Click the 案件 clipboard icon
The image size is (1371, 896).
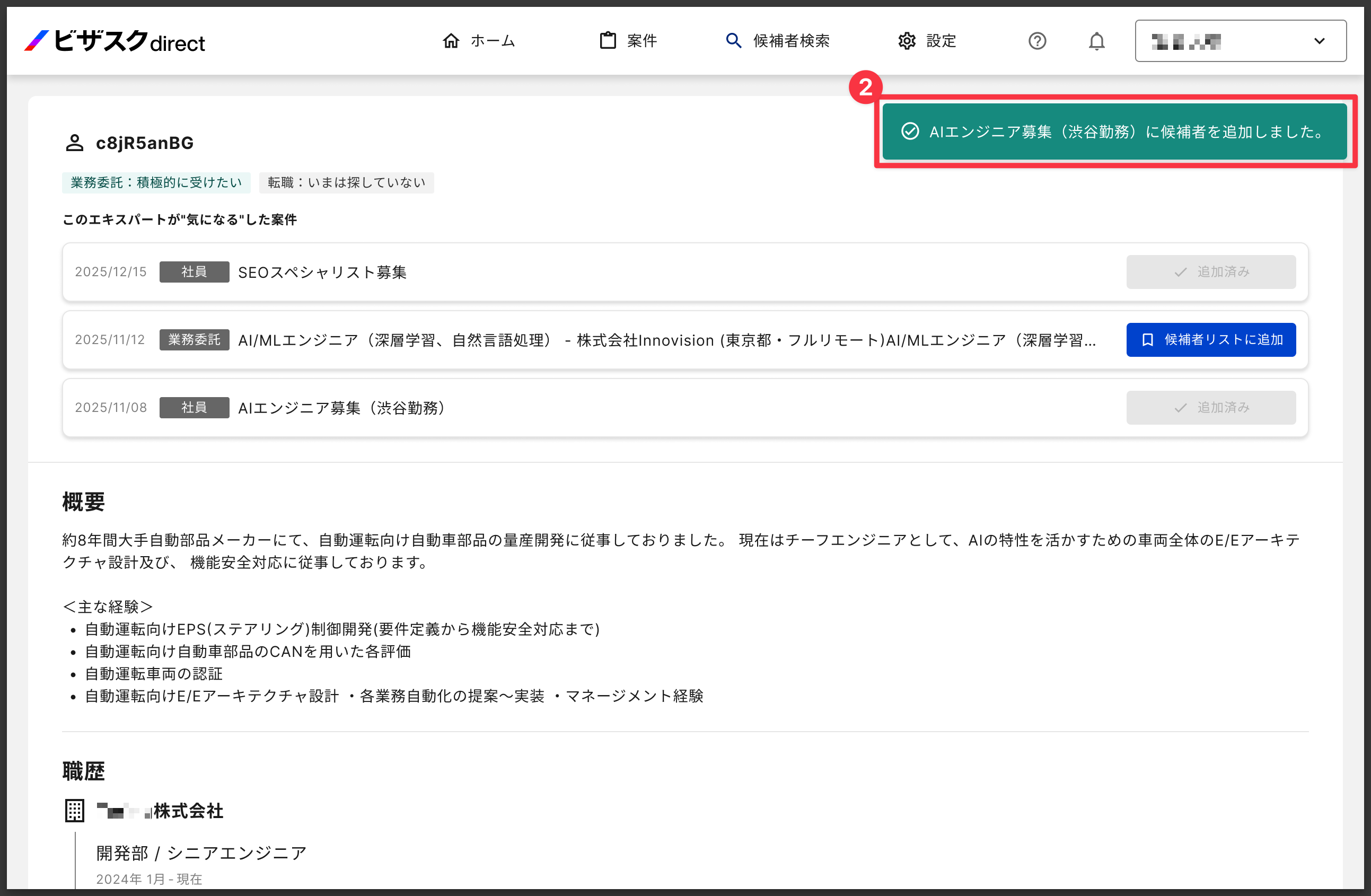[x=608, y=40]
